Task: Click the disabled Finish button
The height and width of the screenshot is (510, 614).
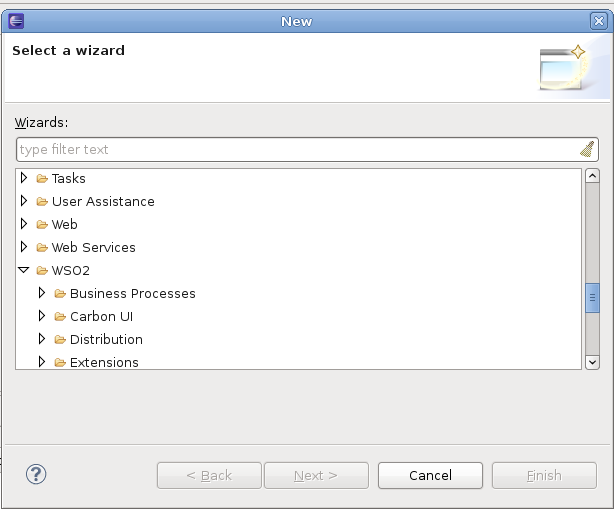Action: point(544,476)
